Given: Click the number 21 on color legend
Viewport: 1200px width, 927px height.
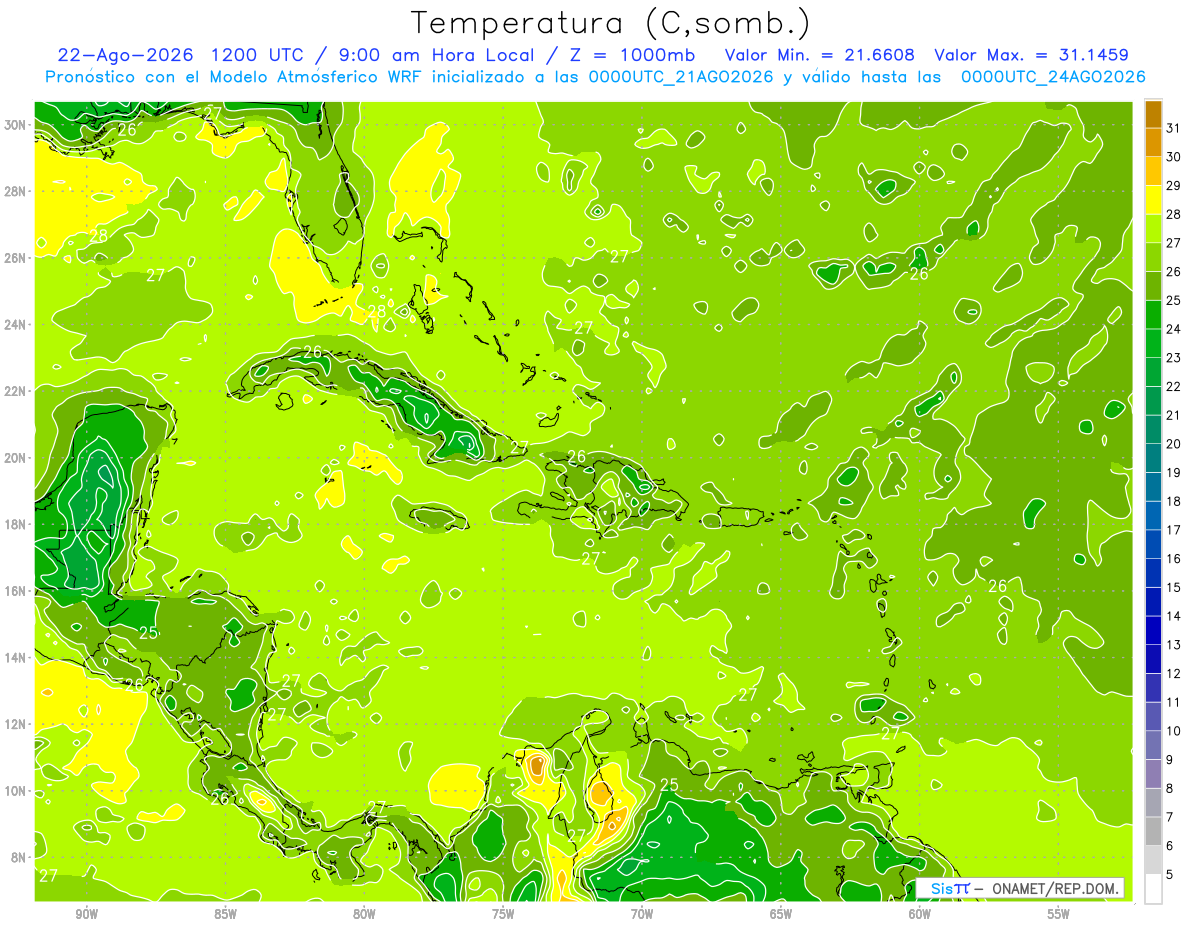Looking at the screenshot, I should (x=1173, y=415).
